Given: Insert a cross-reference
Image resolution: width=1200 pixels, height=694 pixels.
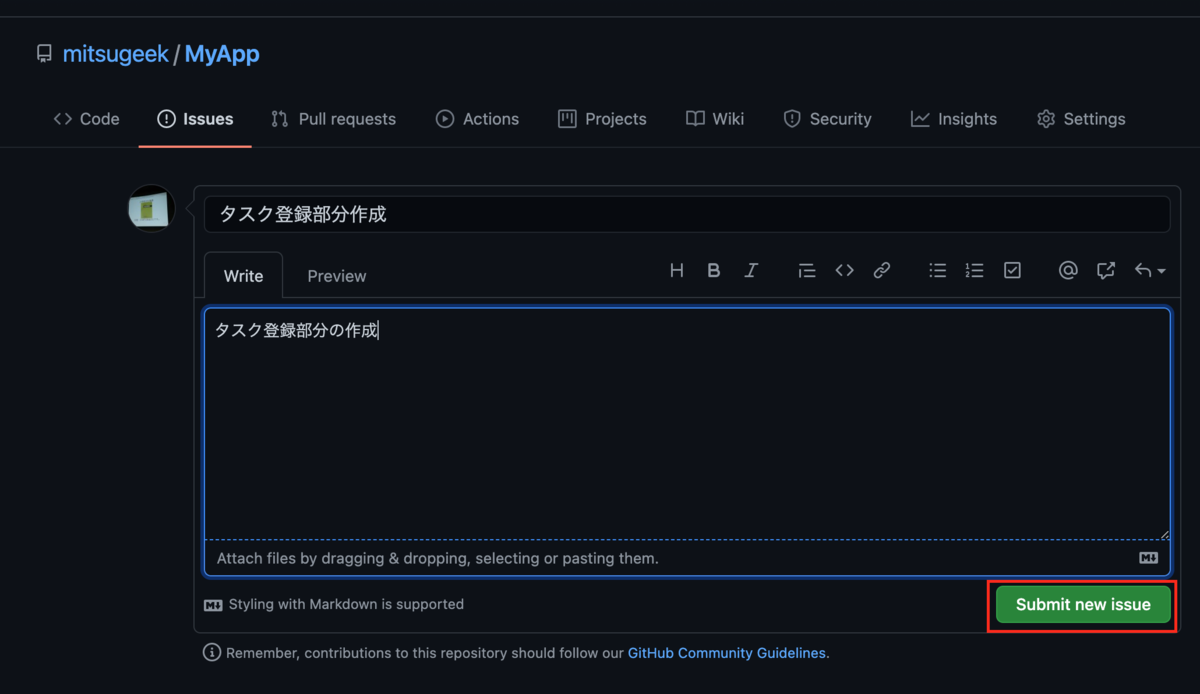Looking at the screenshot, I should 1104,270.
